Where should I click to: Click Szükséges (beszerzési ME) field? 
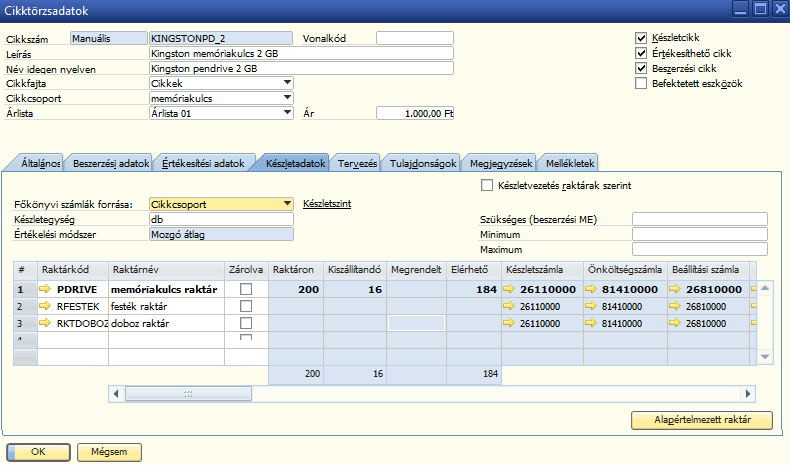700,219
